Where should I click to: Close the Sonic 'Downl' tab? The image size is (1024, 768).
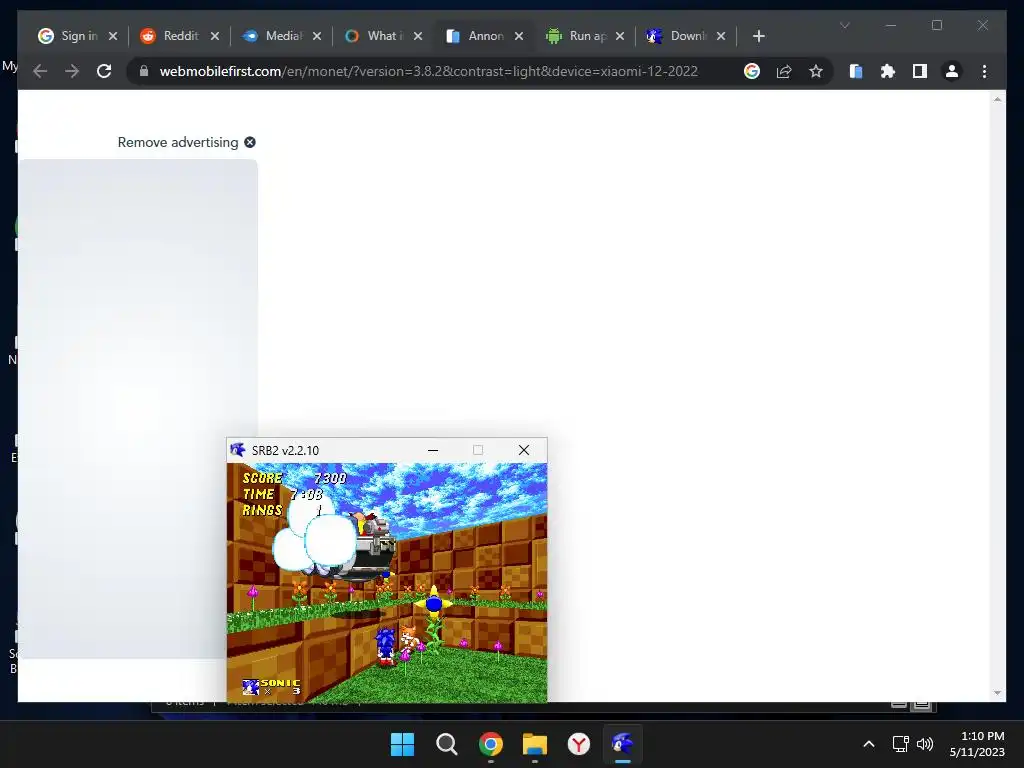tap(721, 36)
